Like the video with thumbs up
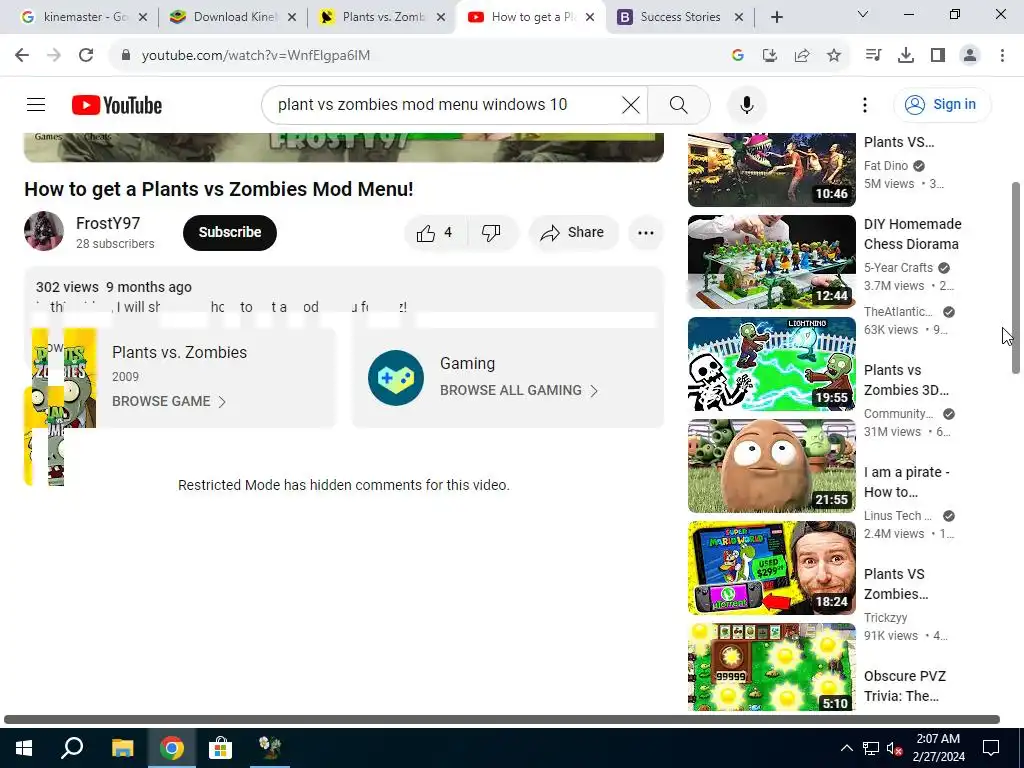The image size is (1024, 768). point(436,232)
